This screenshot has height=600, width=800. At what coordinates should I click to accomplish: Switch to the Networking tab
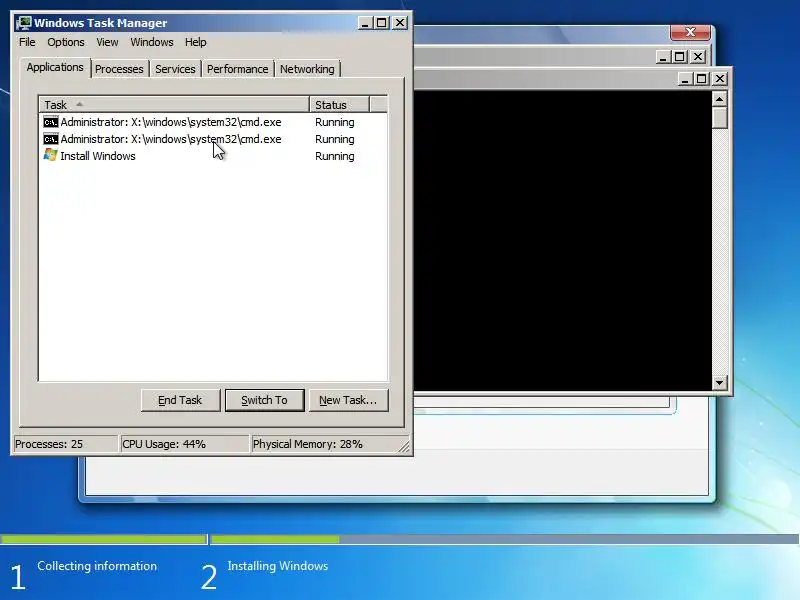(x=307, y=69)
